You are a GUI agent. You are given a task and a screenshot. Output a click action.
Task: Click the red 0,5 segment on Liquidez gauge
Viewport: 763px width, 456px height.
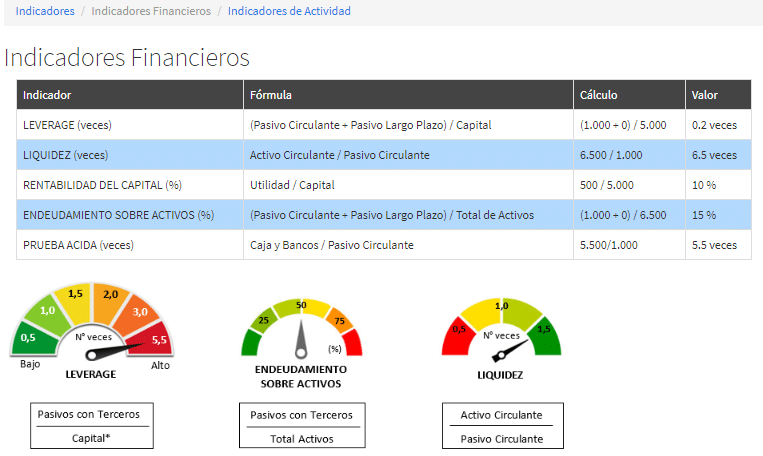point(460,329)
